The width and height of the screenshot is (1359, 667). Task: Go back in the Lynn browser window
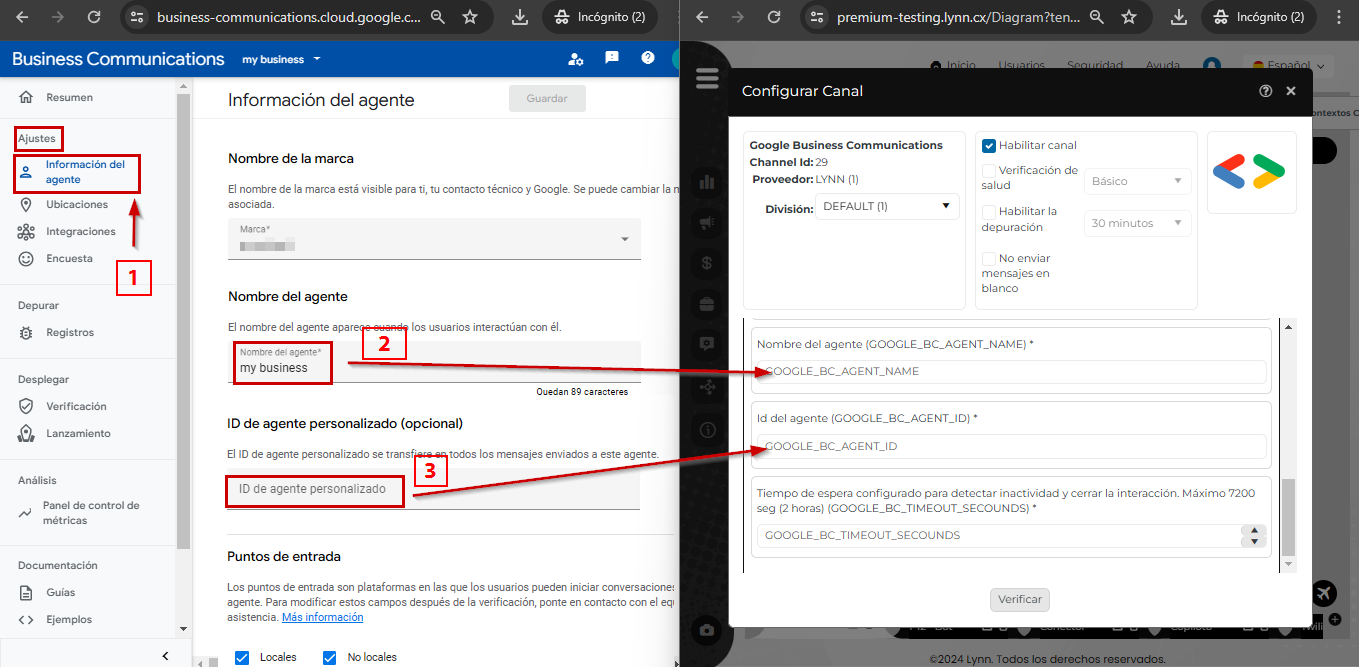[702, 17]
